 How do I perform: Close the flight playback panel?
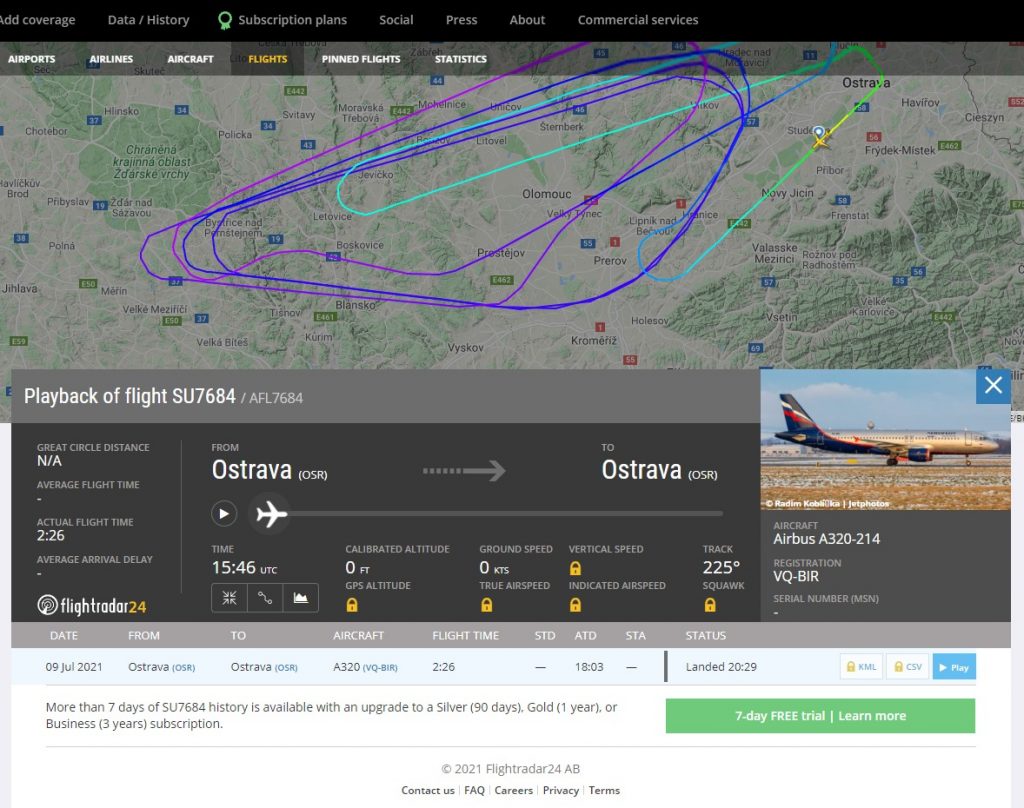click(993, 385)
